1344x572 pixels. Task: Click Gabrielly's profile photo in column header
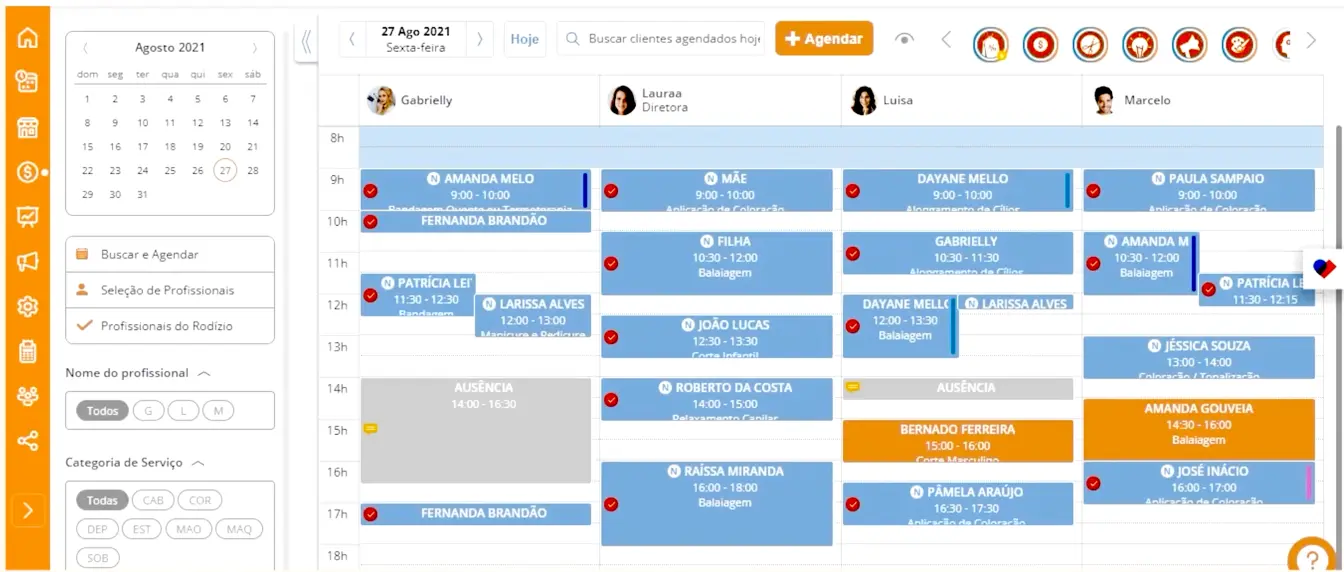(x=381, y=100)
